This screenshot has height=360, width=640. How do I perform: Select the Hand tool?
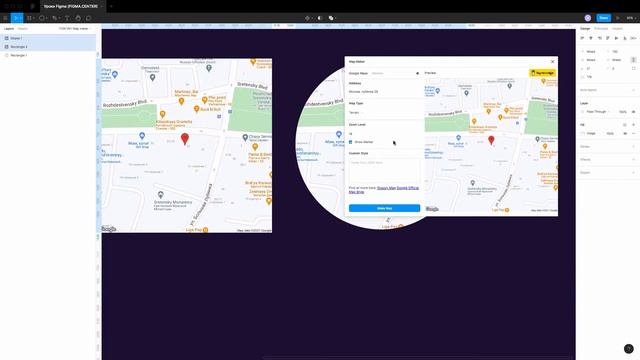click(78, 18)
